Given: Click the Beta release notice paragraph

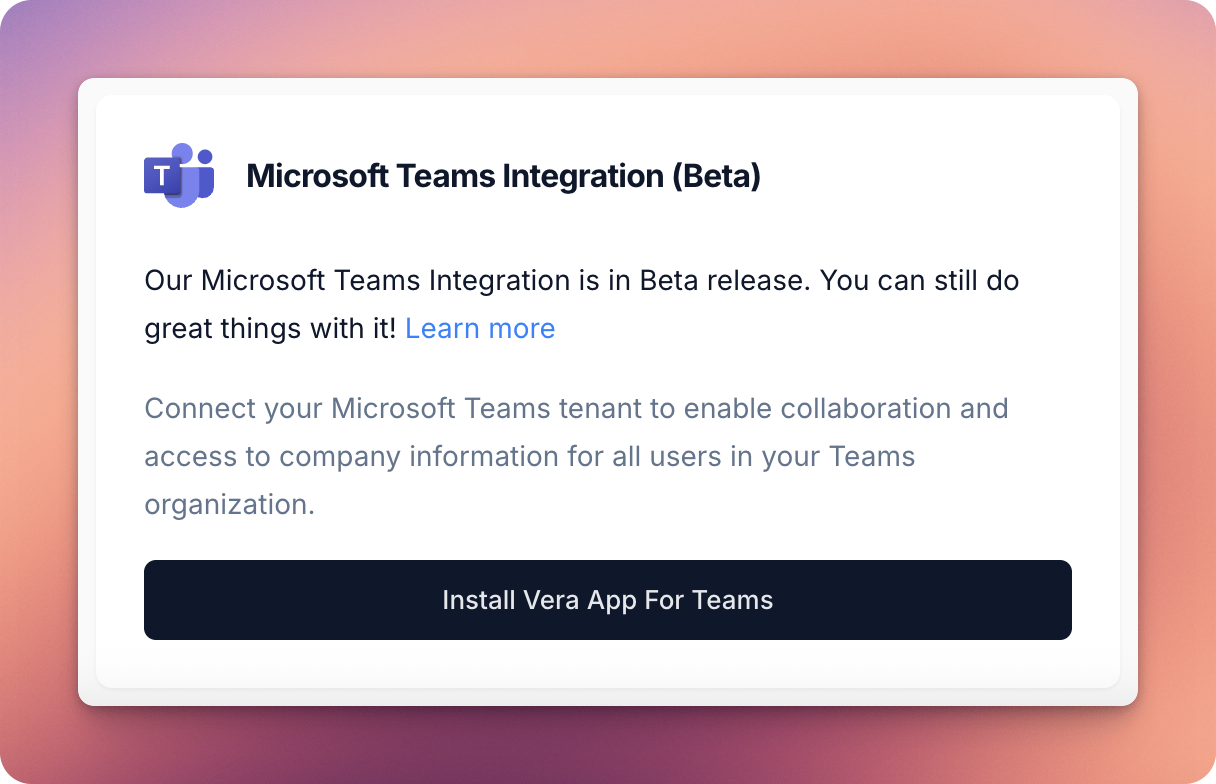Looking at the screenshot, I should coord(582,304).
